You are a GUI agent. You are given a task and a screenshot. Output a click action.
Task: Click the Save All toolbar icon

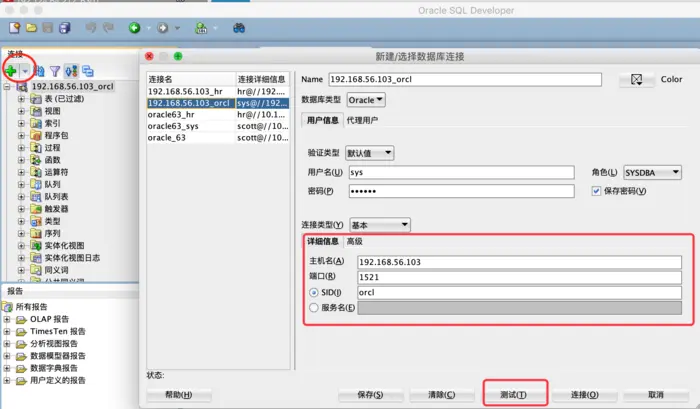(65, 28)
